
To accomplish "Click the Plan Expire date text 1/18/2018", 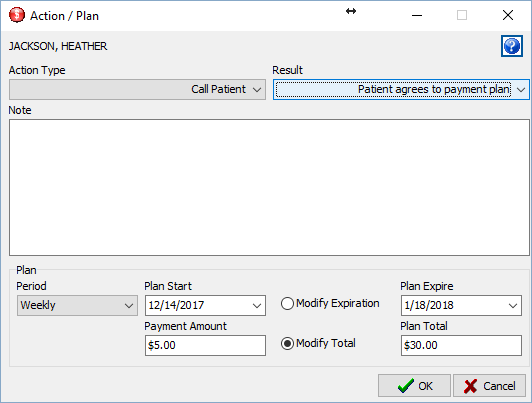I will (429, 305).
